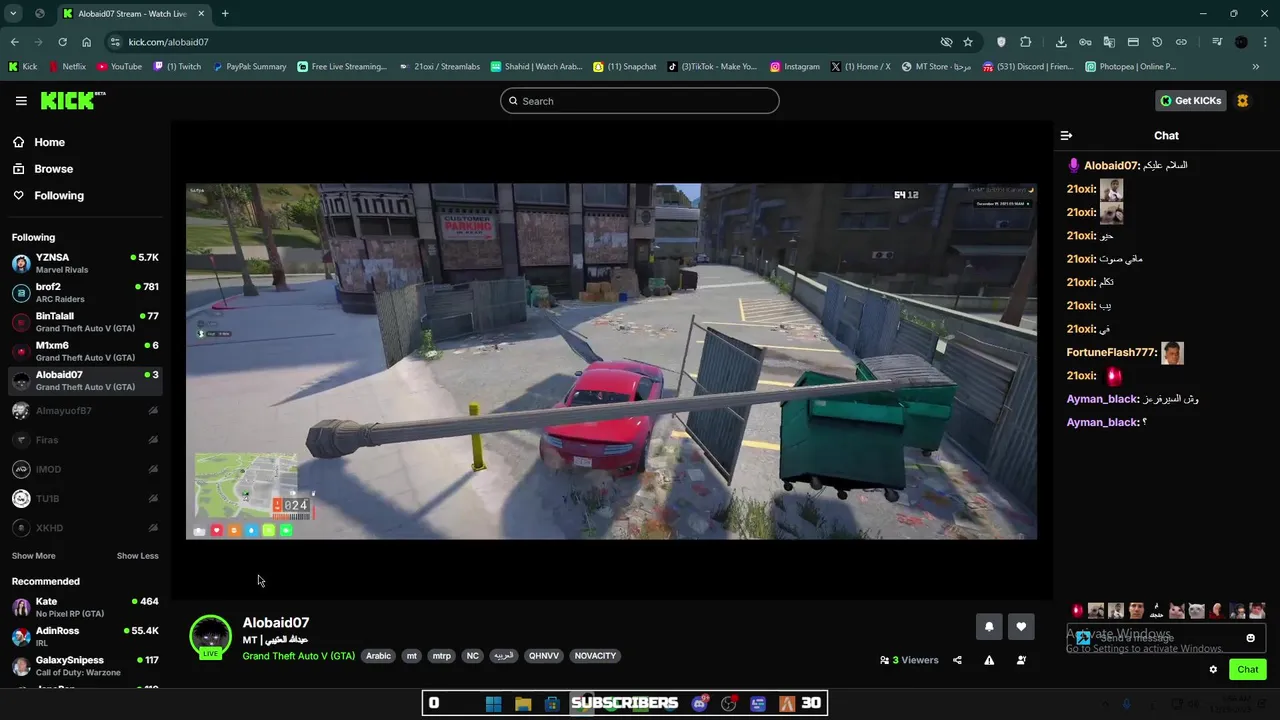This screenshot has height=720, width=1280.
Task: Open File Explorer from the taskbar
Action: coord(523,703)
